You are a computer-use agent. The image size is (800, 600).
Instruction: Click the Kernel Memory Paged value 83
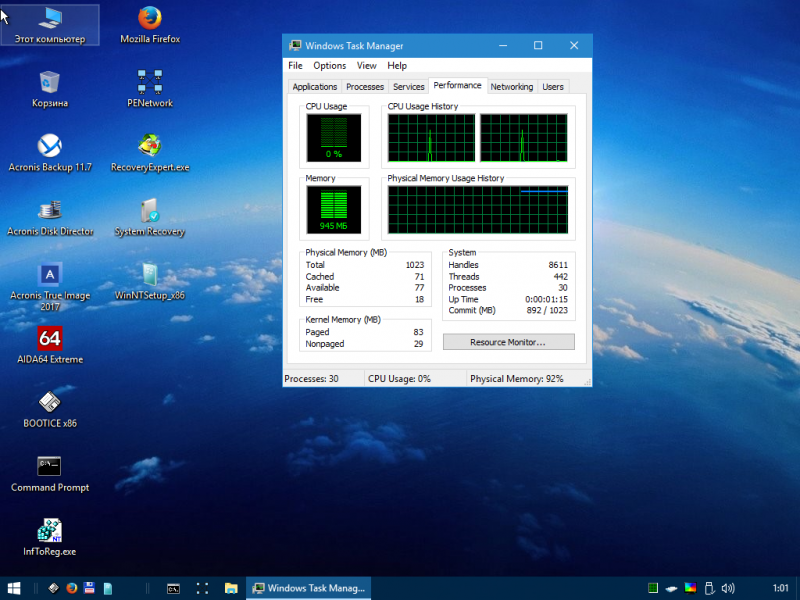(x=419, y=332)
